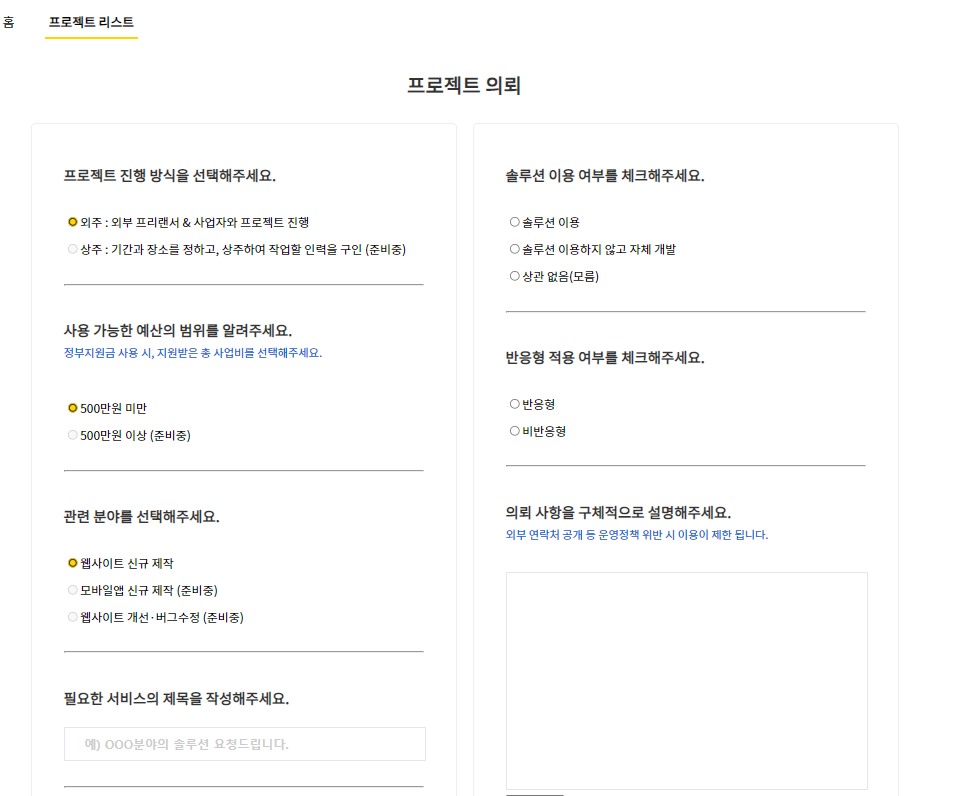Open the 홈 tab
The image size is (965, 796).
coord(9,22)
